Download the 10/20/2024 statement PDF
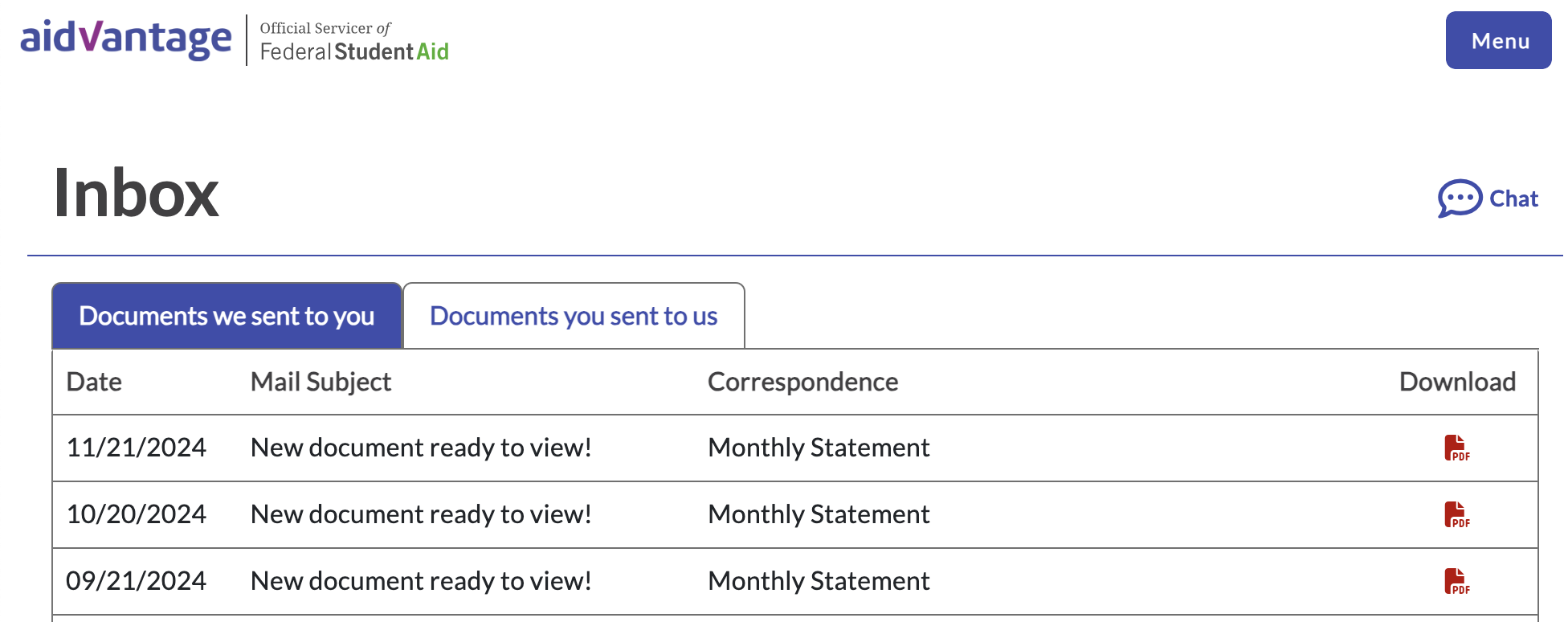The height and width of the screenshot is (622, 1568). coord(1456,514)
